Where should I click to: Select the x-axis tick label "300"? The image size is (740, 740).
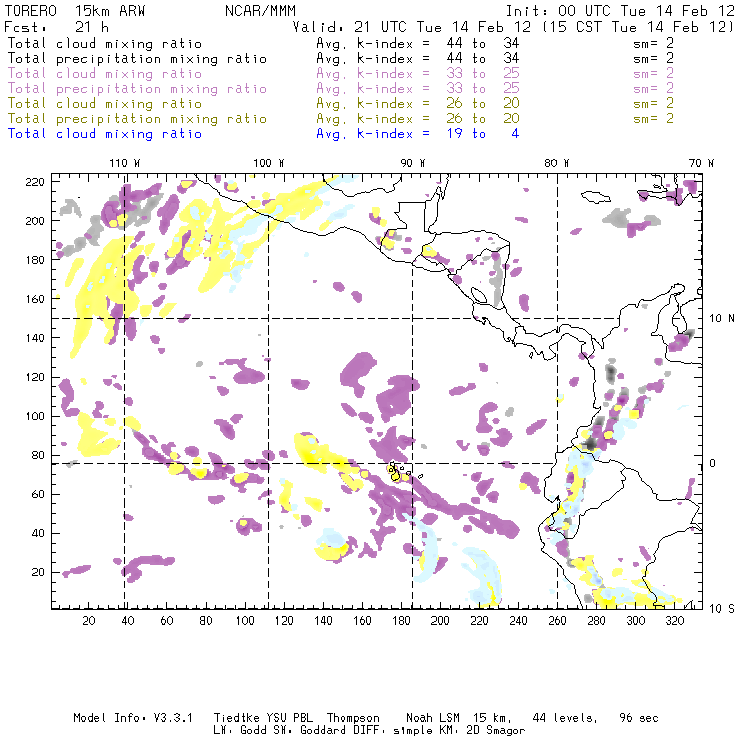point(636,621)
